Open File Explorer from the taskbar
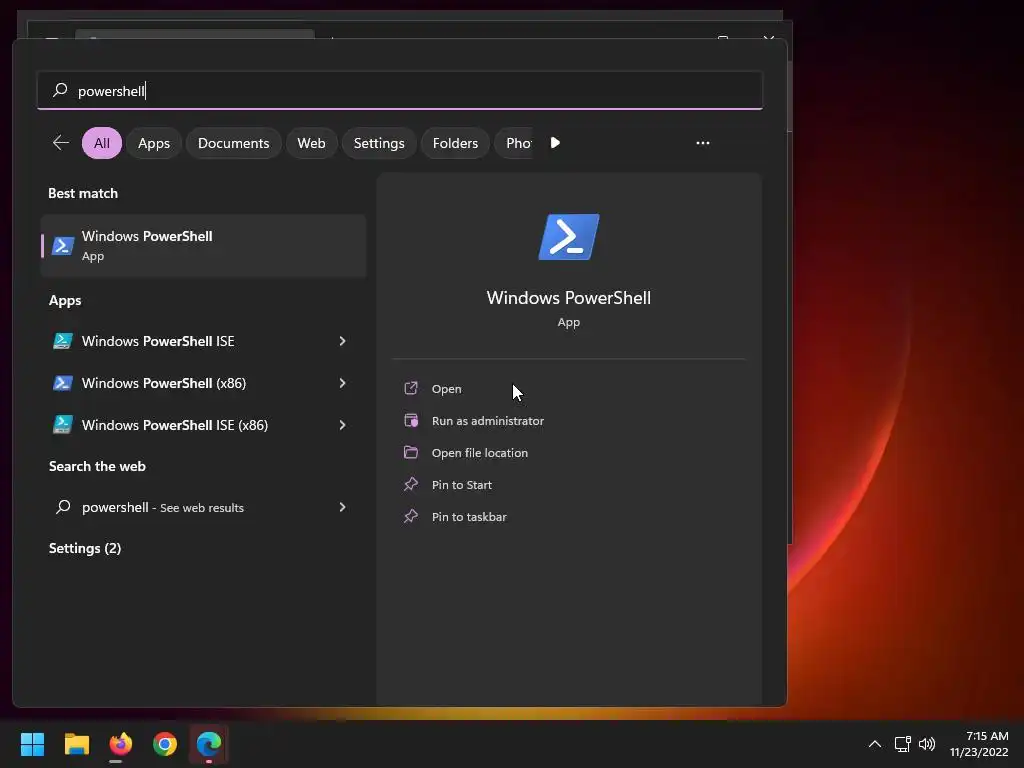 76,744
